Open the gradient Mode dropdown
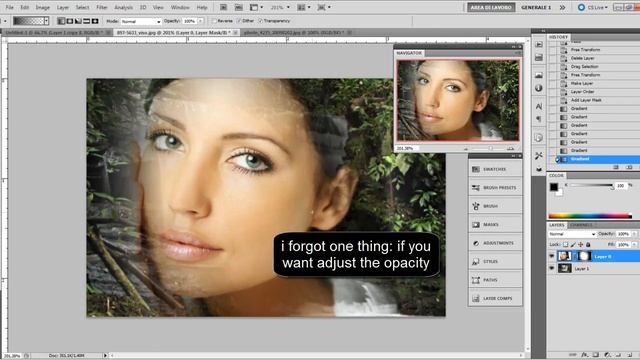Image resolution: width=640 pixels, height=360 pixels. pyautogui.click(x=141, y=21)
